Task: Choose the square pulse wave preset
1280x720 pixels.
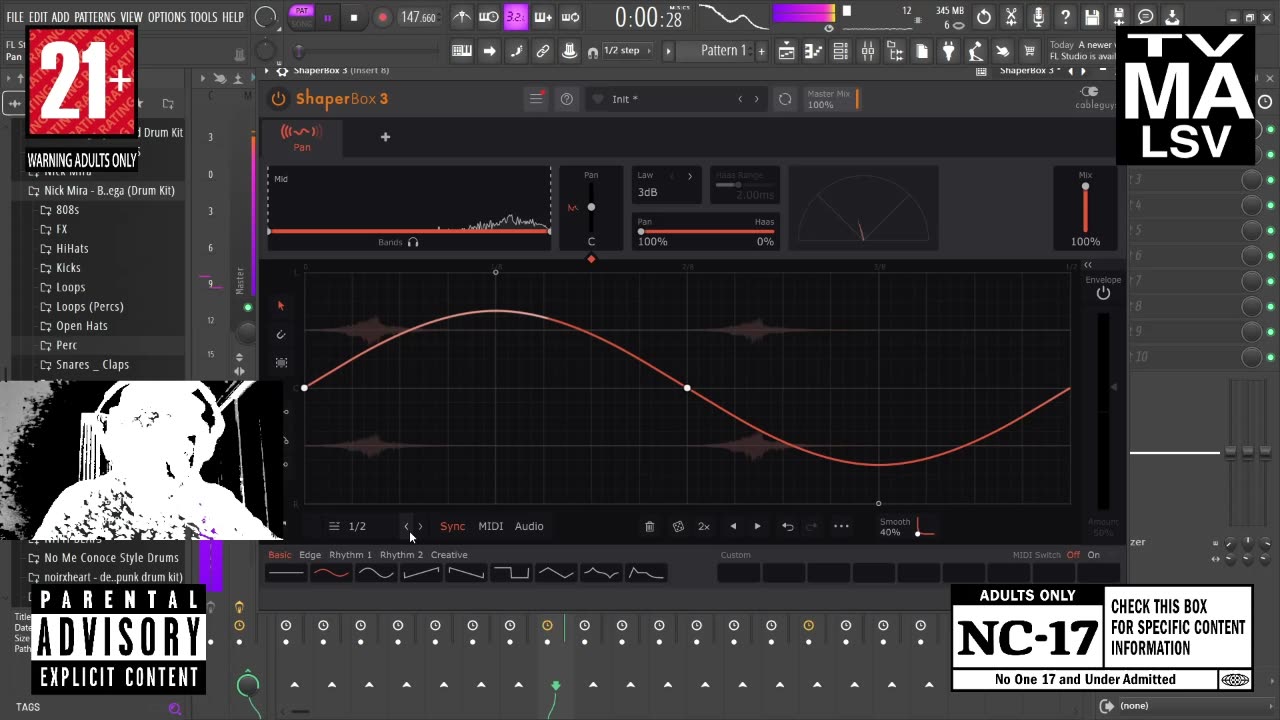Action: click(x=511, y=573)
